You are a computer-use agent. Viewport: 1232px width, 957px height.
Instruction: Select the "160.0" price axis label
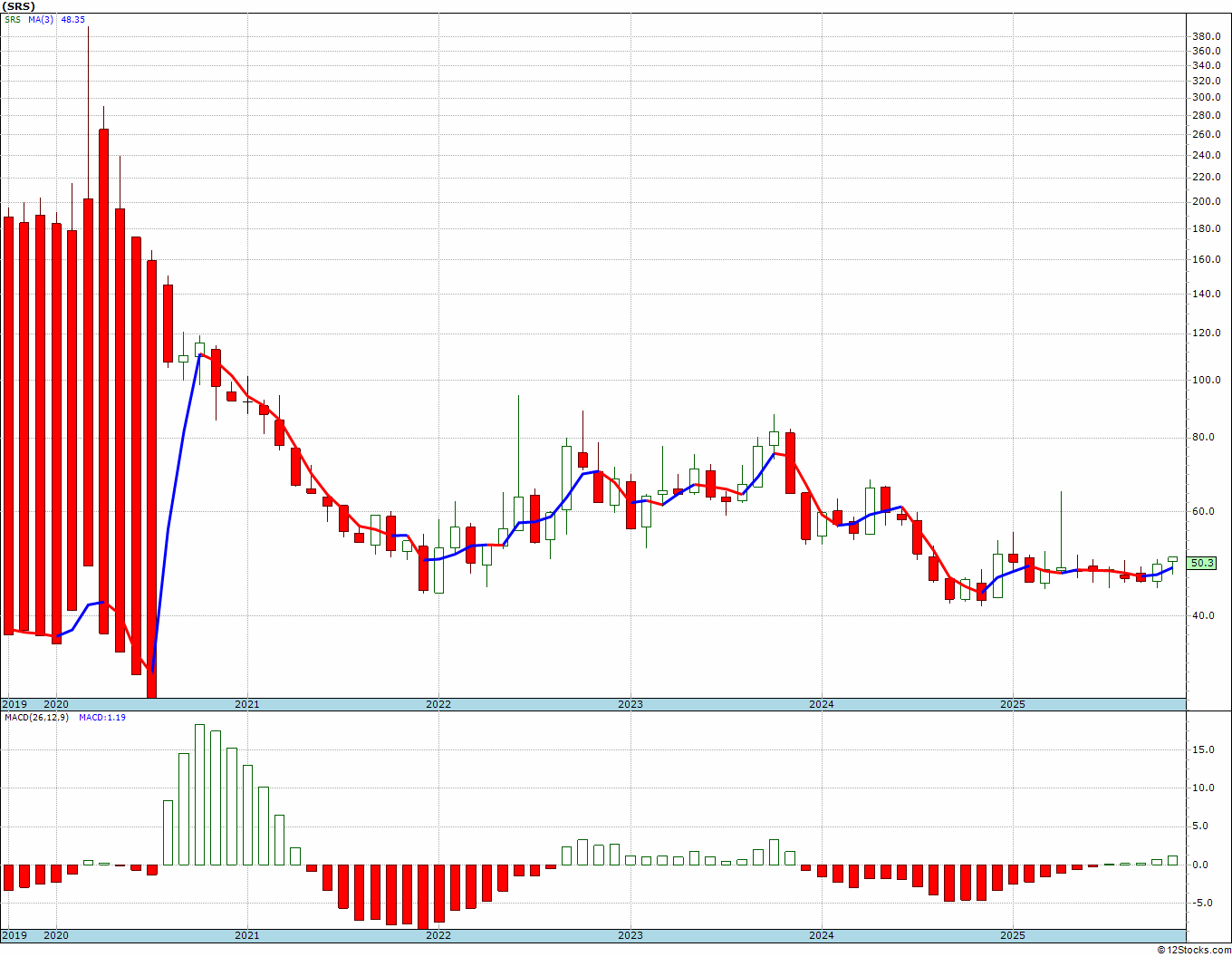pyautogui.click(x=1206, y=259)
